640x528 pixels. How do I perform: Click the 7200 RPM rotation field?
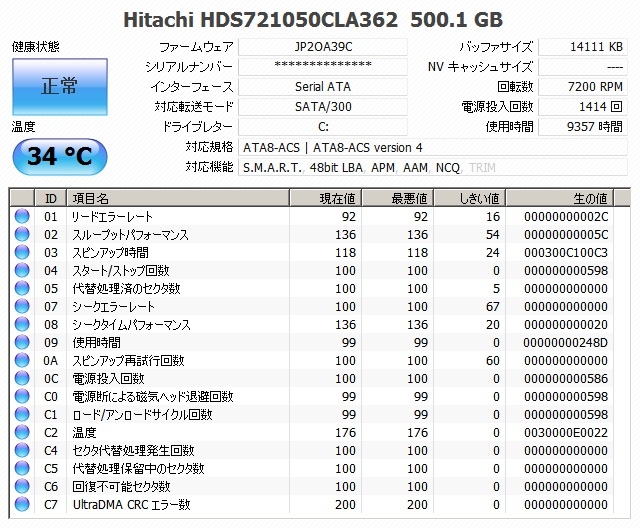coord(583,87)
